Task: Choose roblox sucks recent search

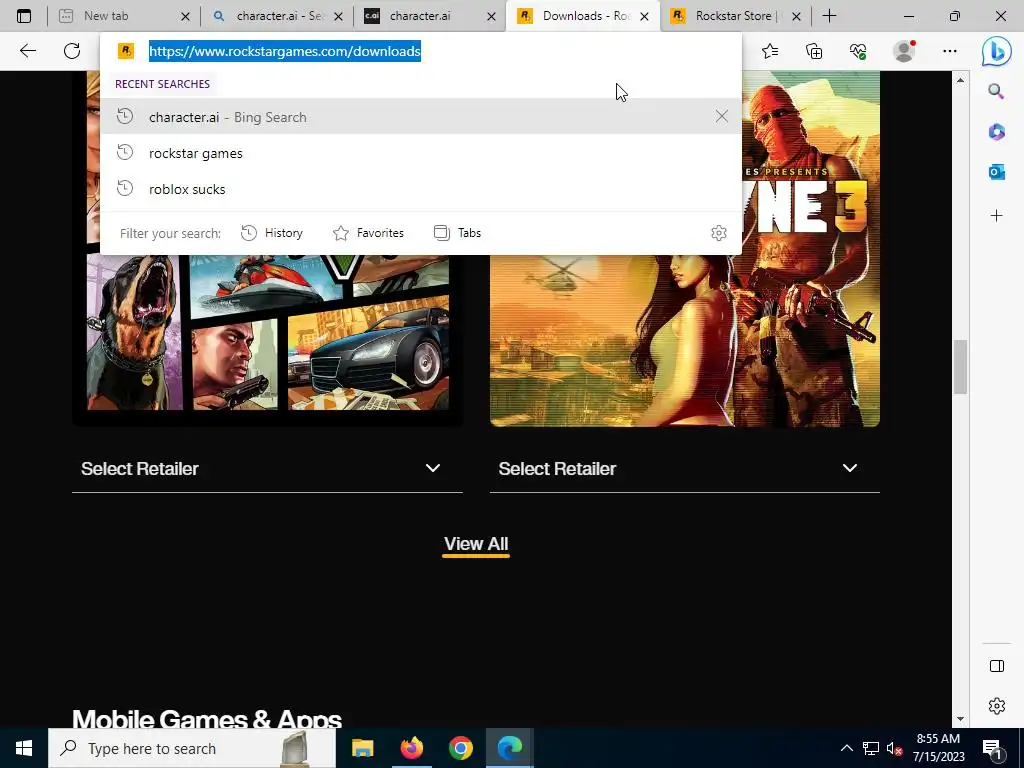Action: click(421, 189)
